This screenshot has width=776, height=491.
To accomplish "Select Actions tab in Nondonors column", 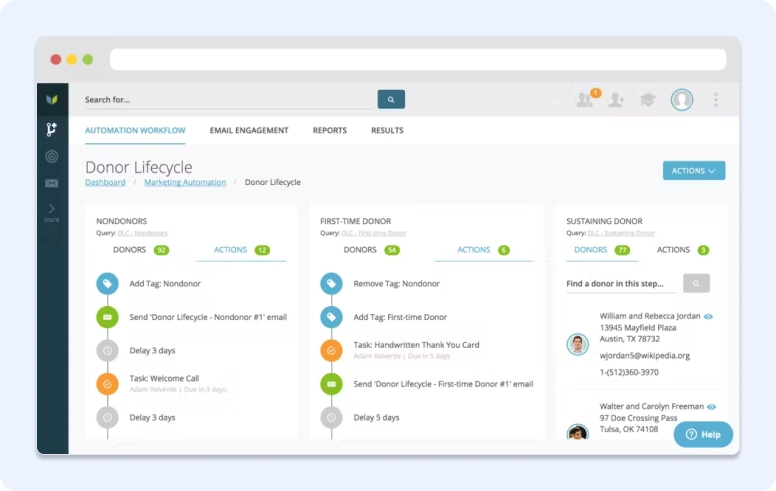I will [242, 250].
